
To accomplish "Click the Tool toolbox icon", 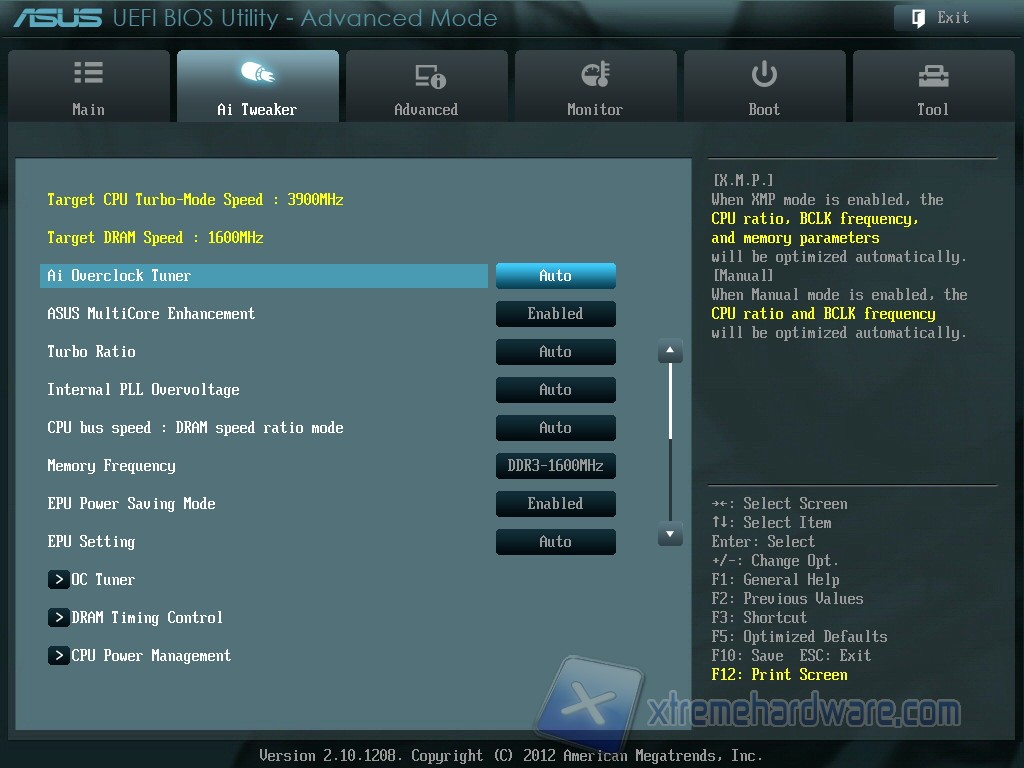I will (x=933, y=75).
